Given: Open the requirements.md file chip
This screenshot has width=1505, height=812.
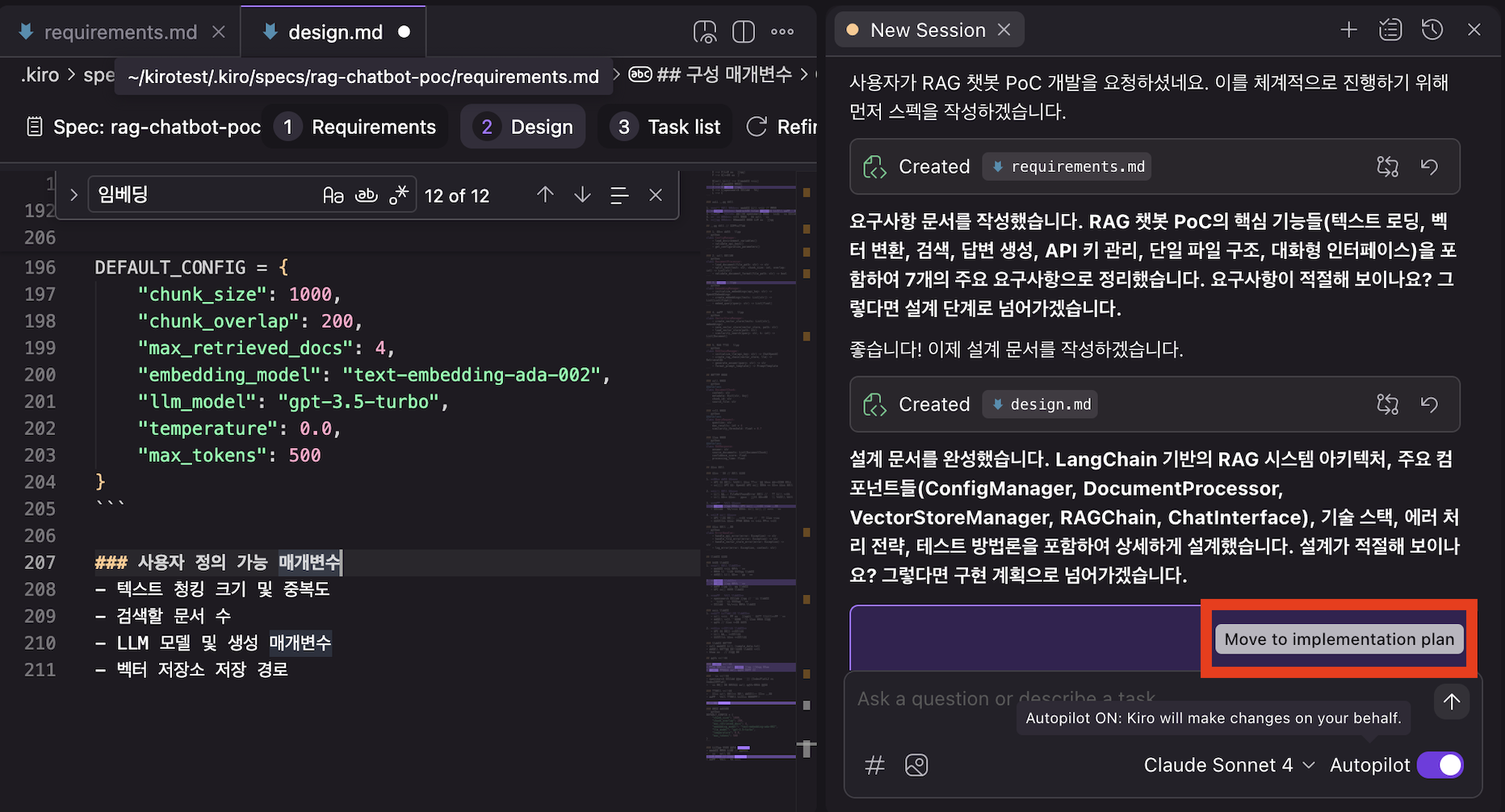Looking at the screenshot, I should click(1067, 166).
